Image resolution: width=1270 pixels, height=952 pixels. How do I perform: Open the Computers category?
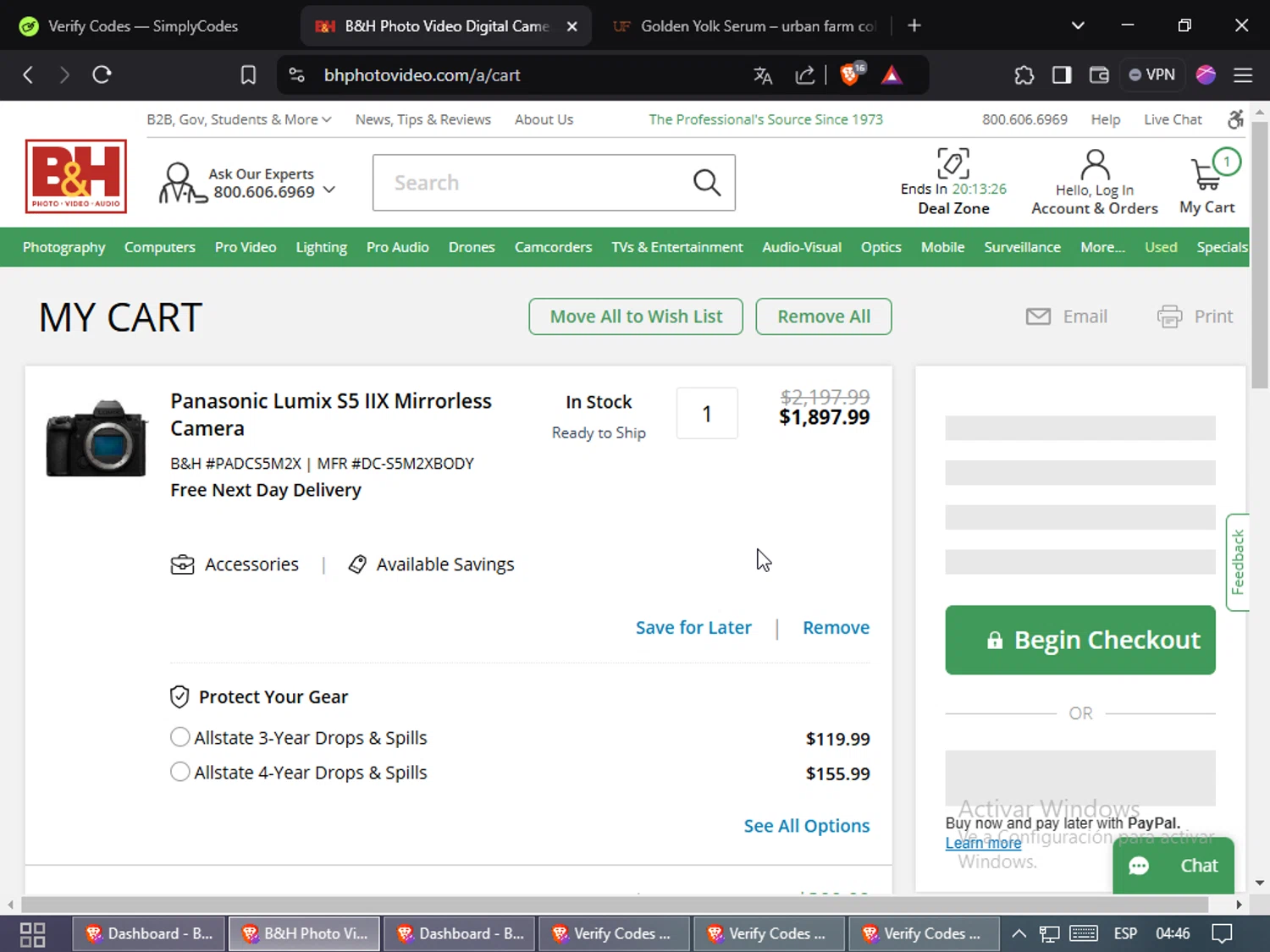tap(159, 247)
